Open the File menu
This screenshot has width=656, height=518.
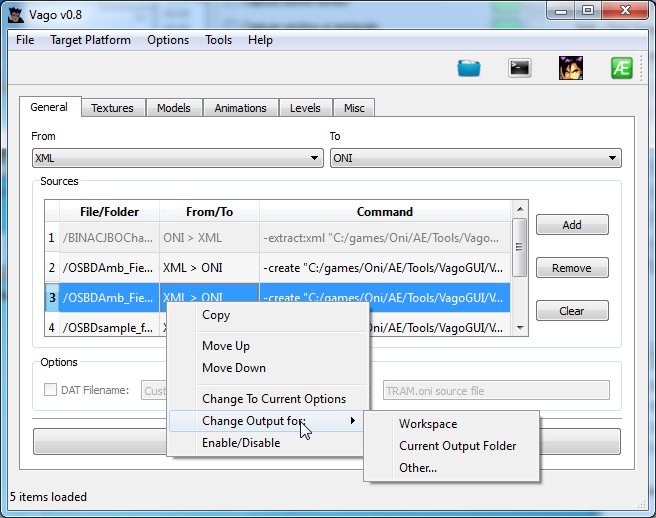(x=25, y=40)
